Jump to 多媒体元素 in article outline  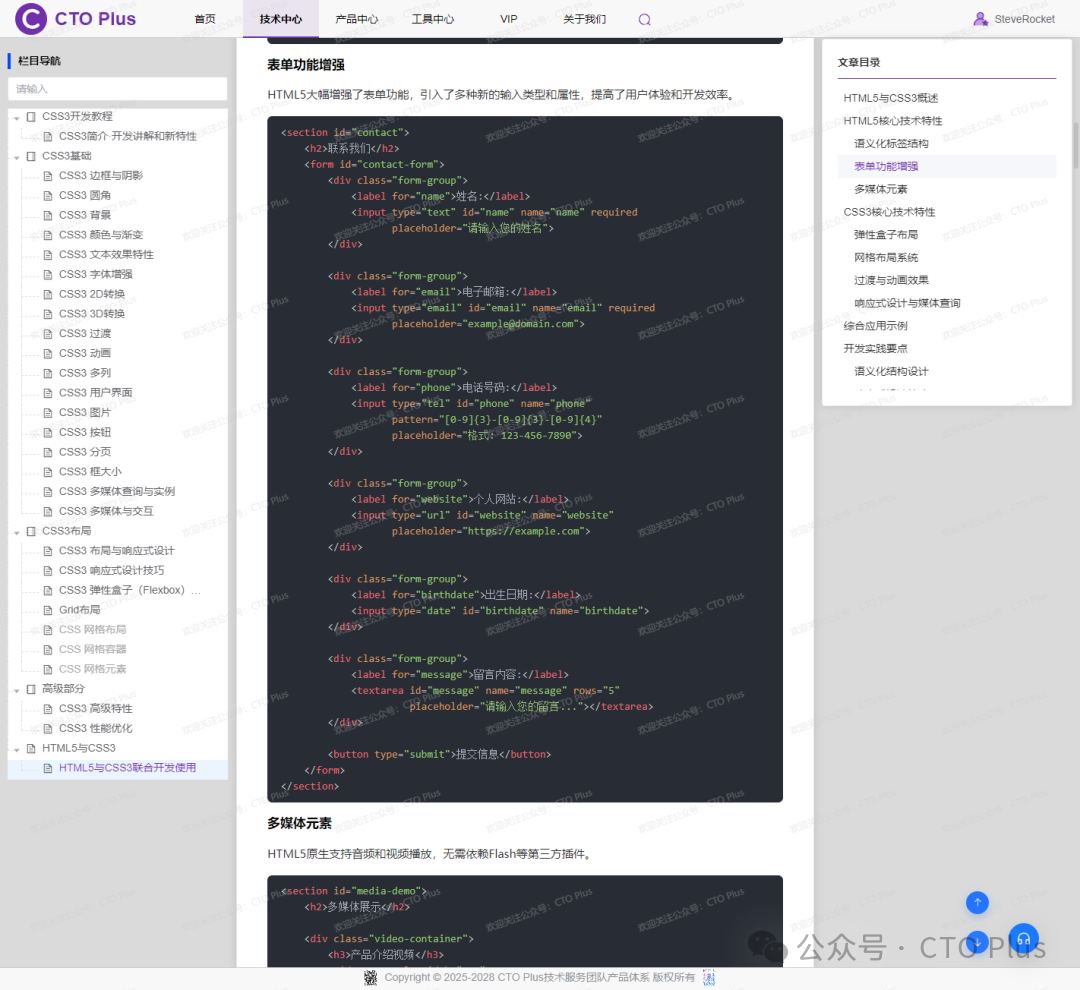[x=880, y=189]
